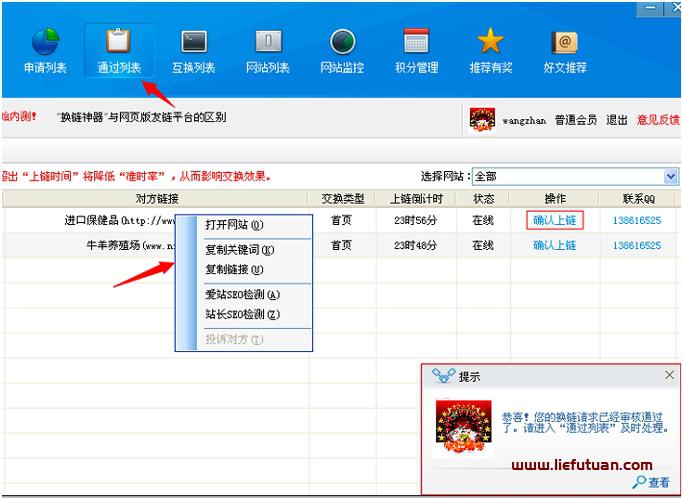This screenshot has width=683, height=500.
Task: Open the 意见反馈 feedback link
Action: (x=658, y=120)
